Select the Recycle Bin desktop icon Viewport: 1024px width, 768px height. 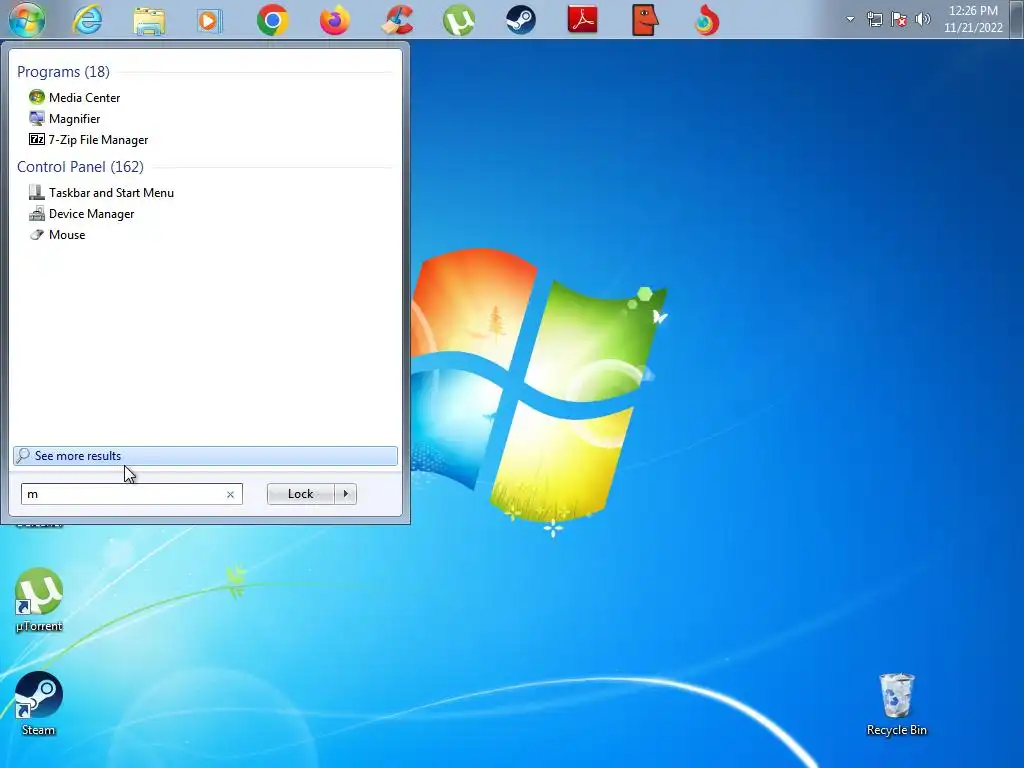pos(897,705)
